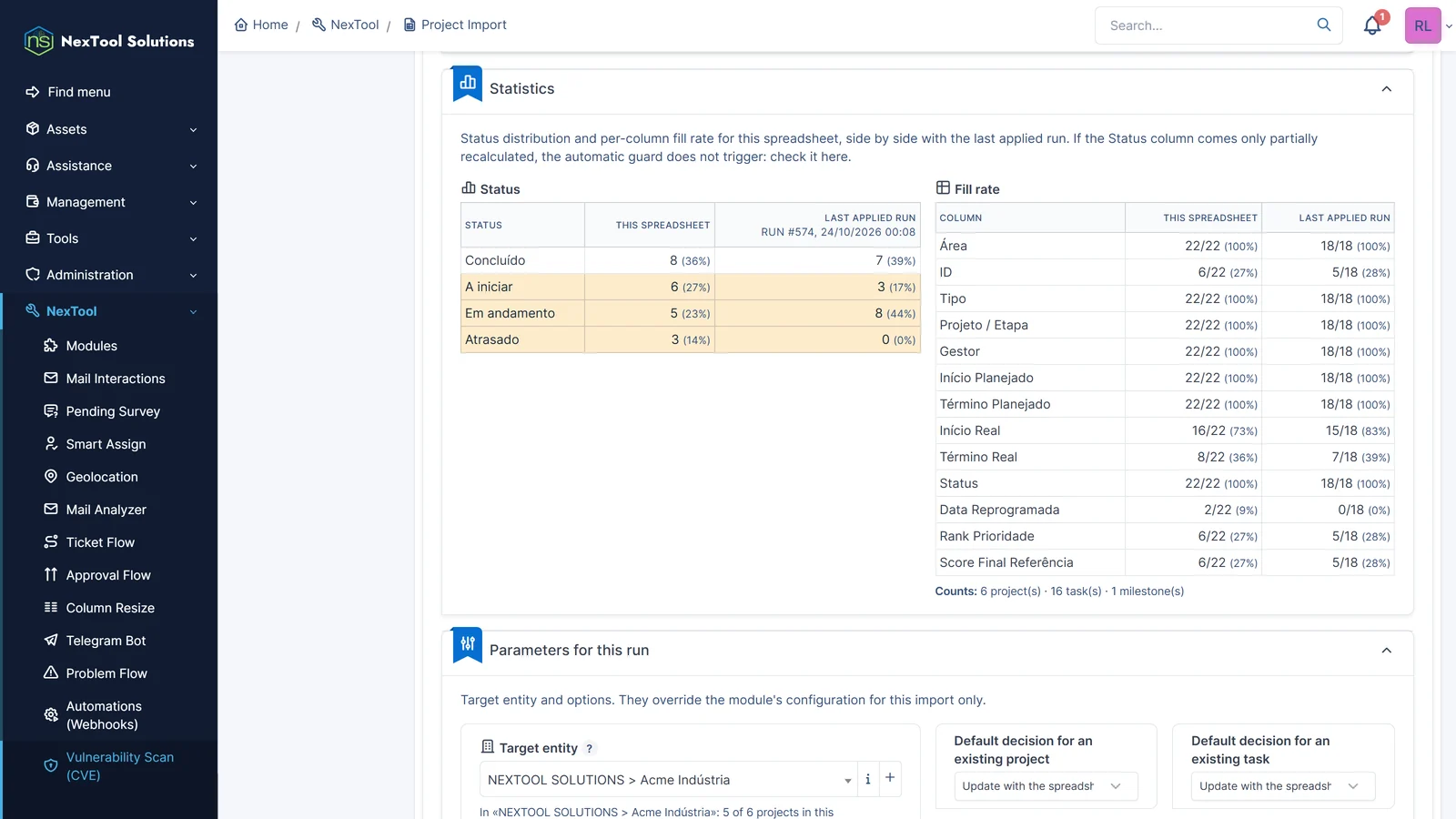1456x819 pixels.
Task: Select the Data Reprogramada fill rate row
Action: coord(1165,510)
